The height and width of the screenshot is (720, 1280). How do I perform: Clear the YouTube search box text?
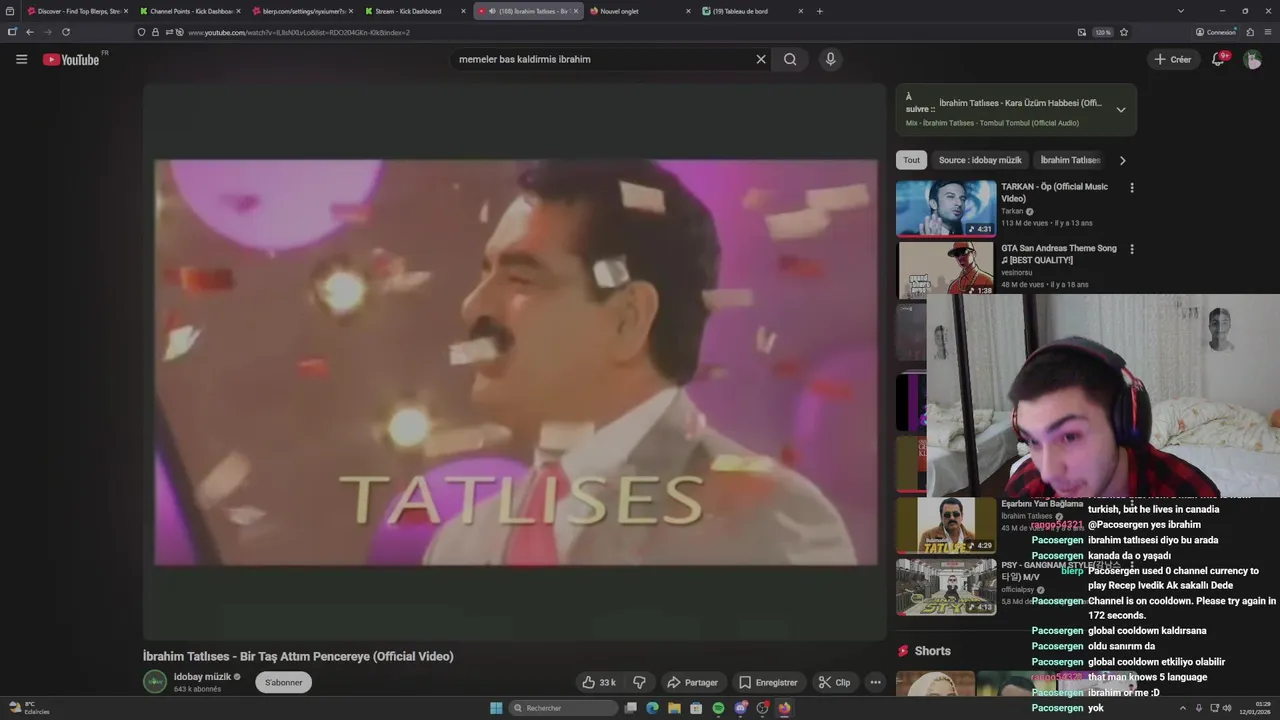point(761,59)
